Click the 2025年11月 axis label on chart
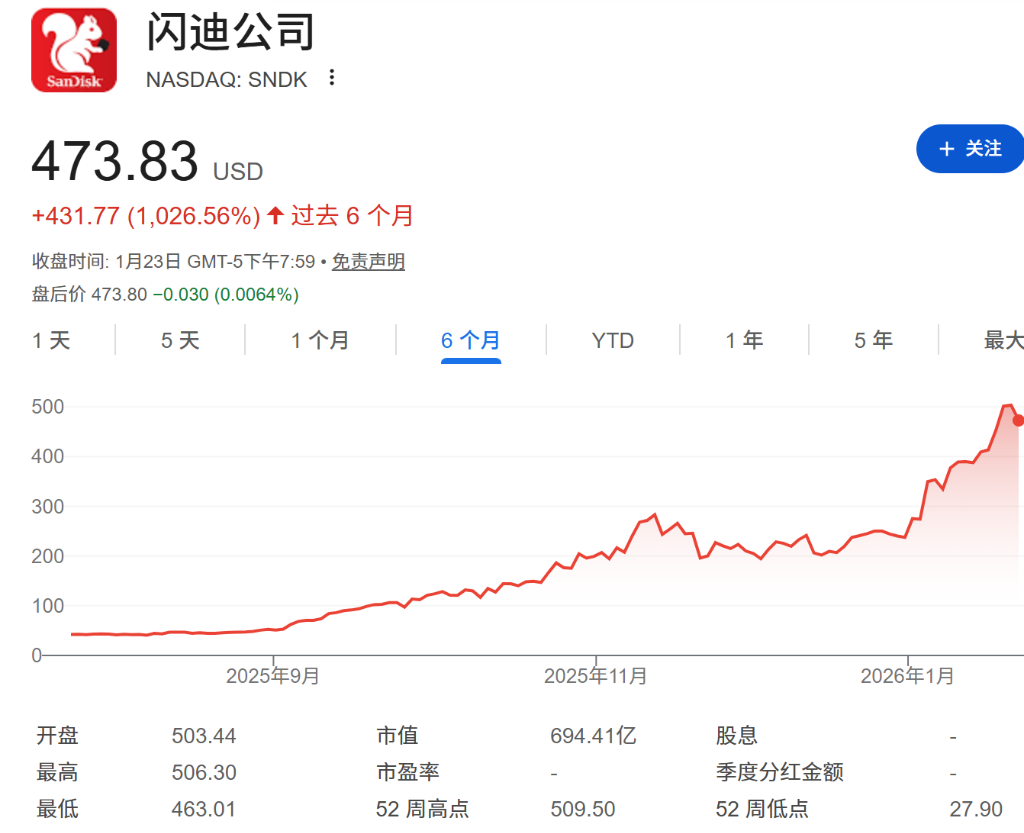Image resolution: width=1024 pixels, height=833 pixels. (x=597, y=676)
